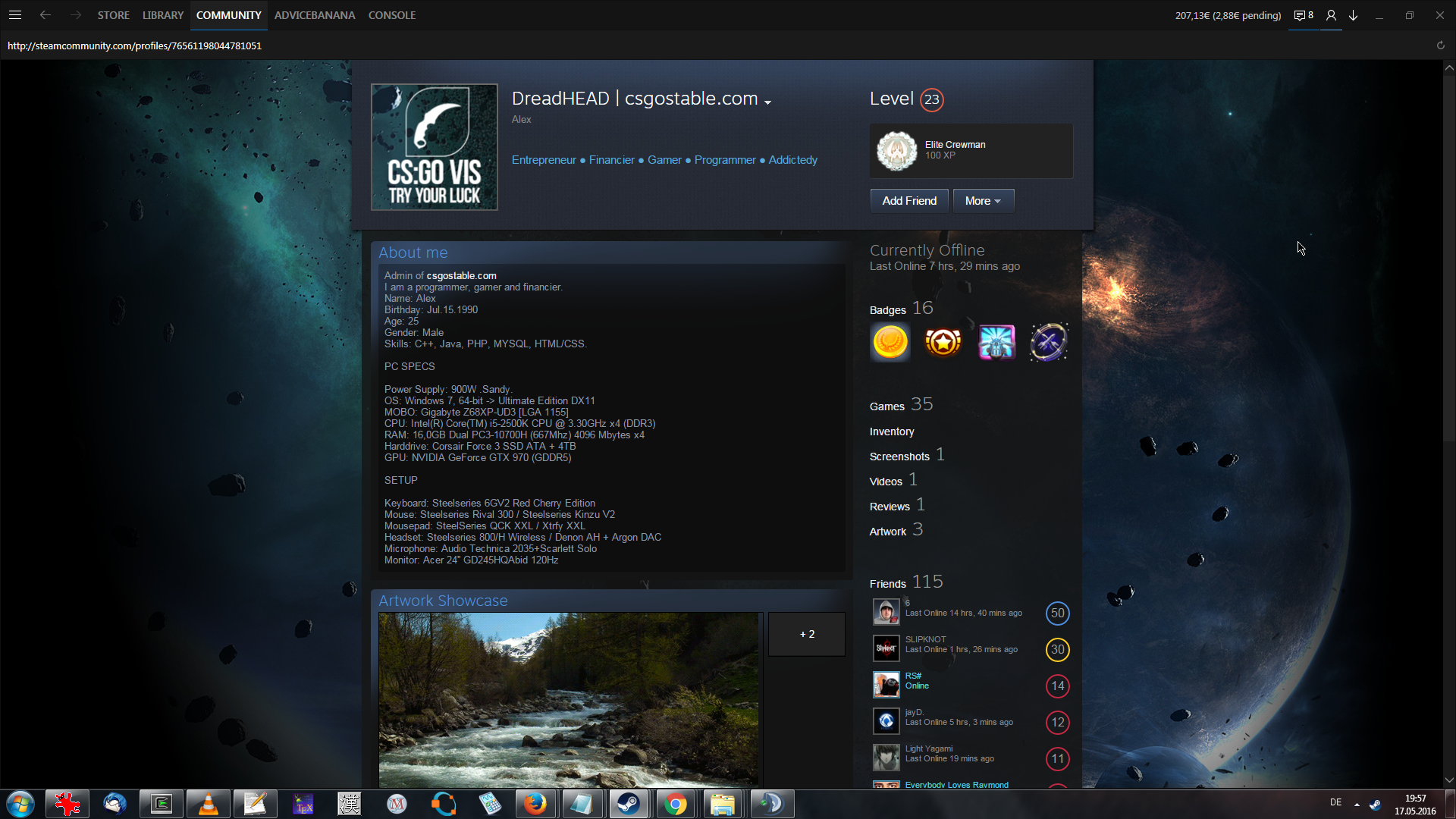The width and height of the screenshot is (1456, 819).
Task: Click the hamburger menu icon
Action: tap(14, 14)
